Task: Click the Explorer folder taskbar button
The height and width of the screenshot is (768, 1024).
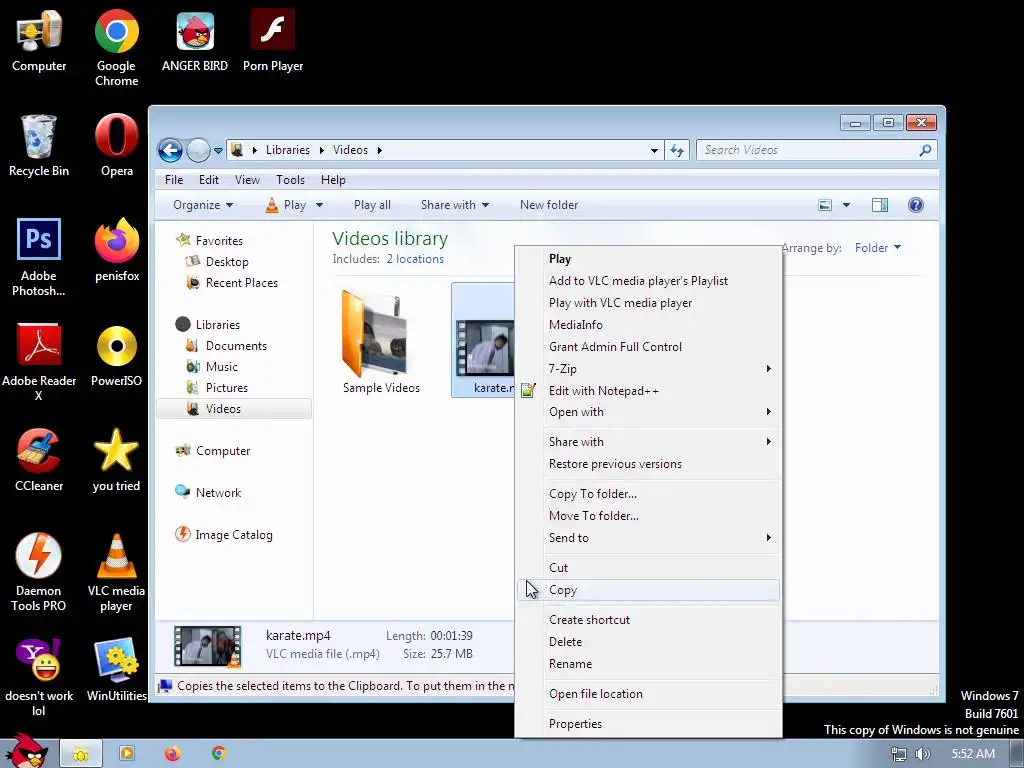Action: [80, 754]
